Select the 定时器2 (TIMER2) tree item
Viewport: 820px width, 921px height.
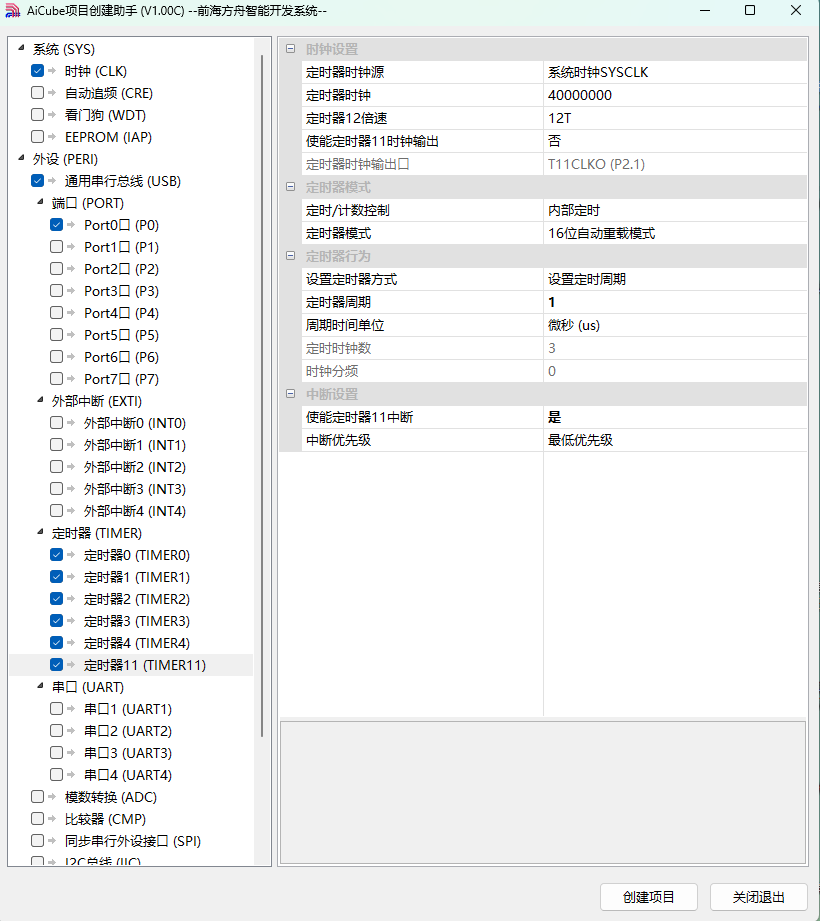[x=137, y=599]
